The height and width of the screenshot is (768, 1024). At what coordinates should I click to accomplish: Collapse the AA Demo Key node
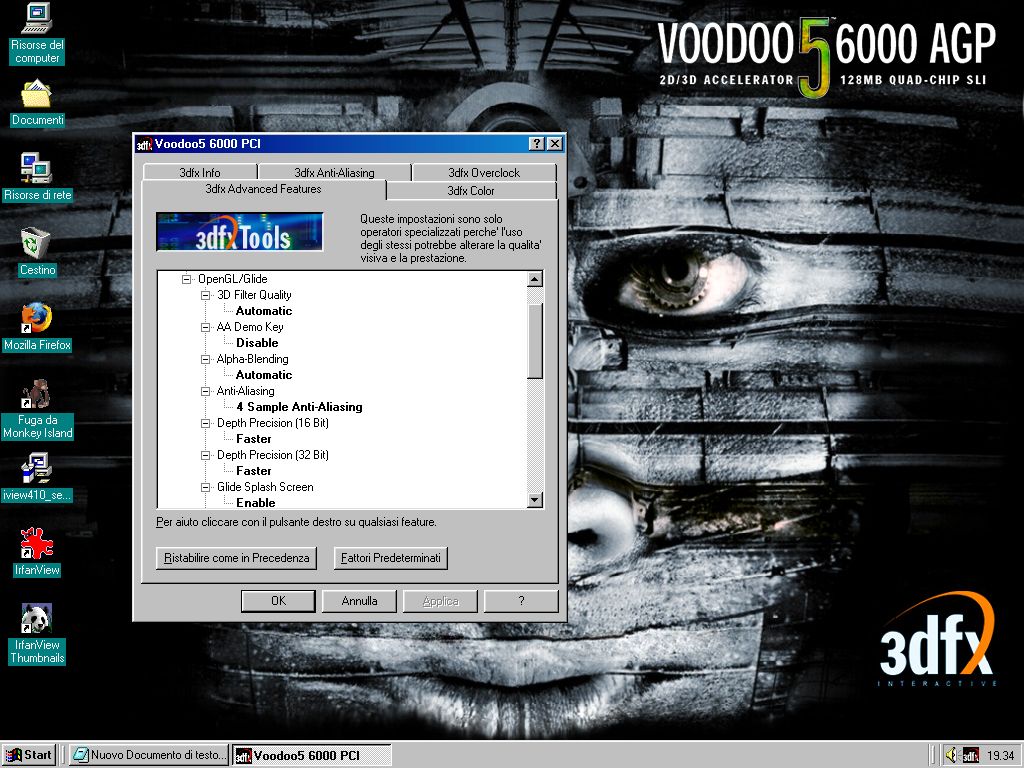coord(205,327)
